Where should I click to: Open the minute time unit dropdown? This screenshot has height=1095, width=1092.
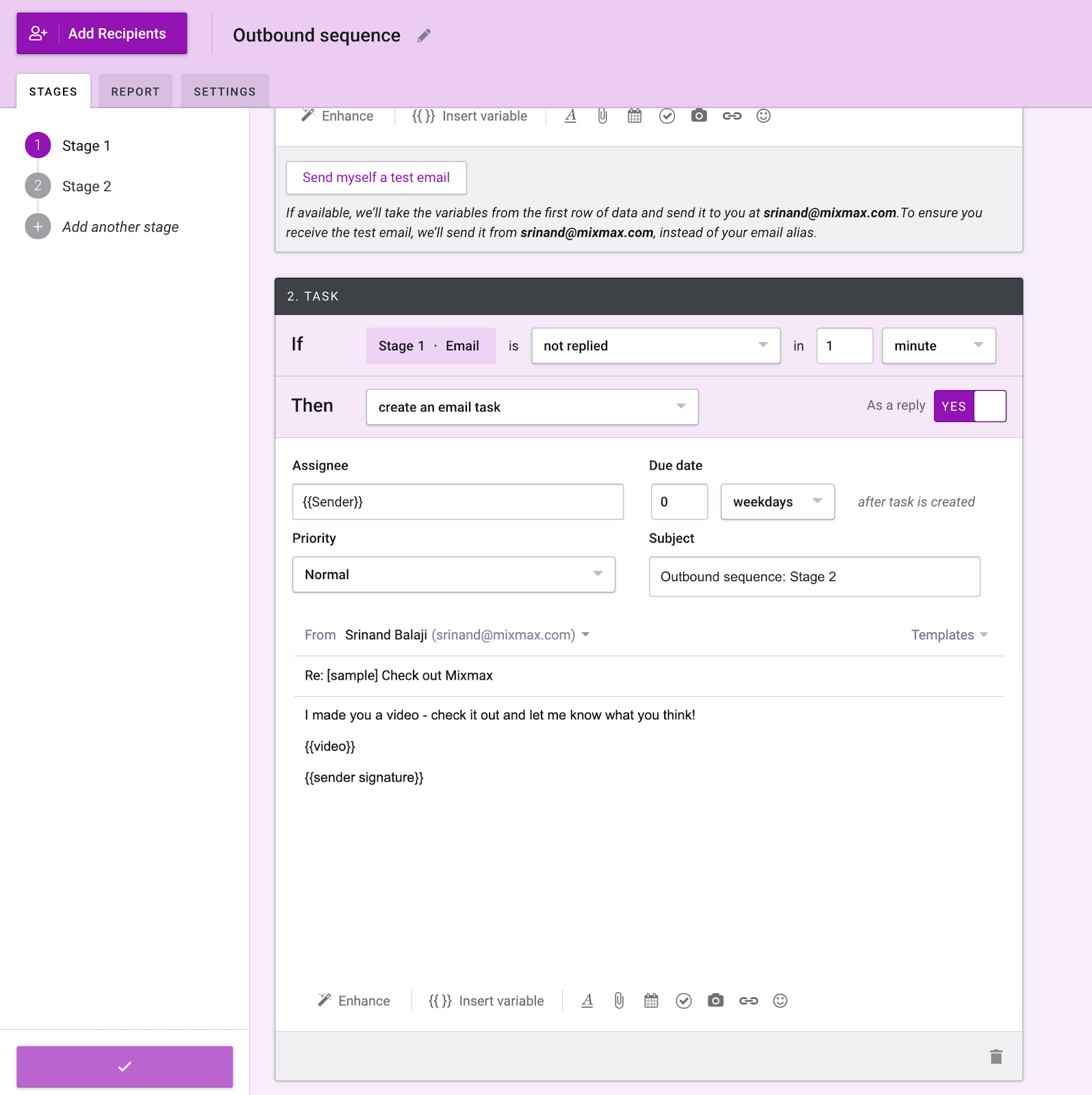939,346
